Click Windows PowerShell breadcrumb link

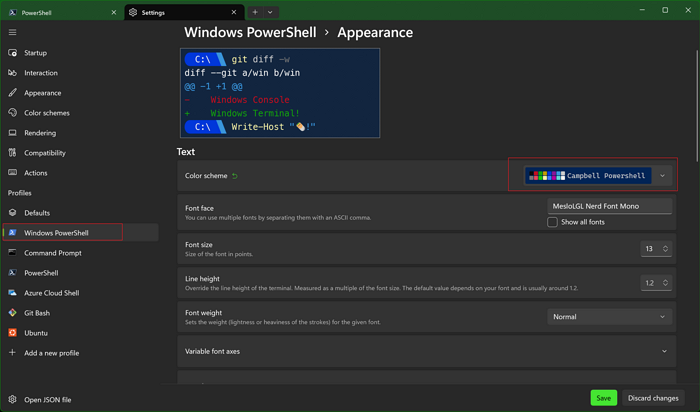(250, 32)
